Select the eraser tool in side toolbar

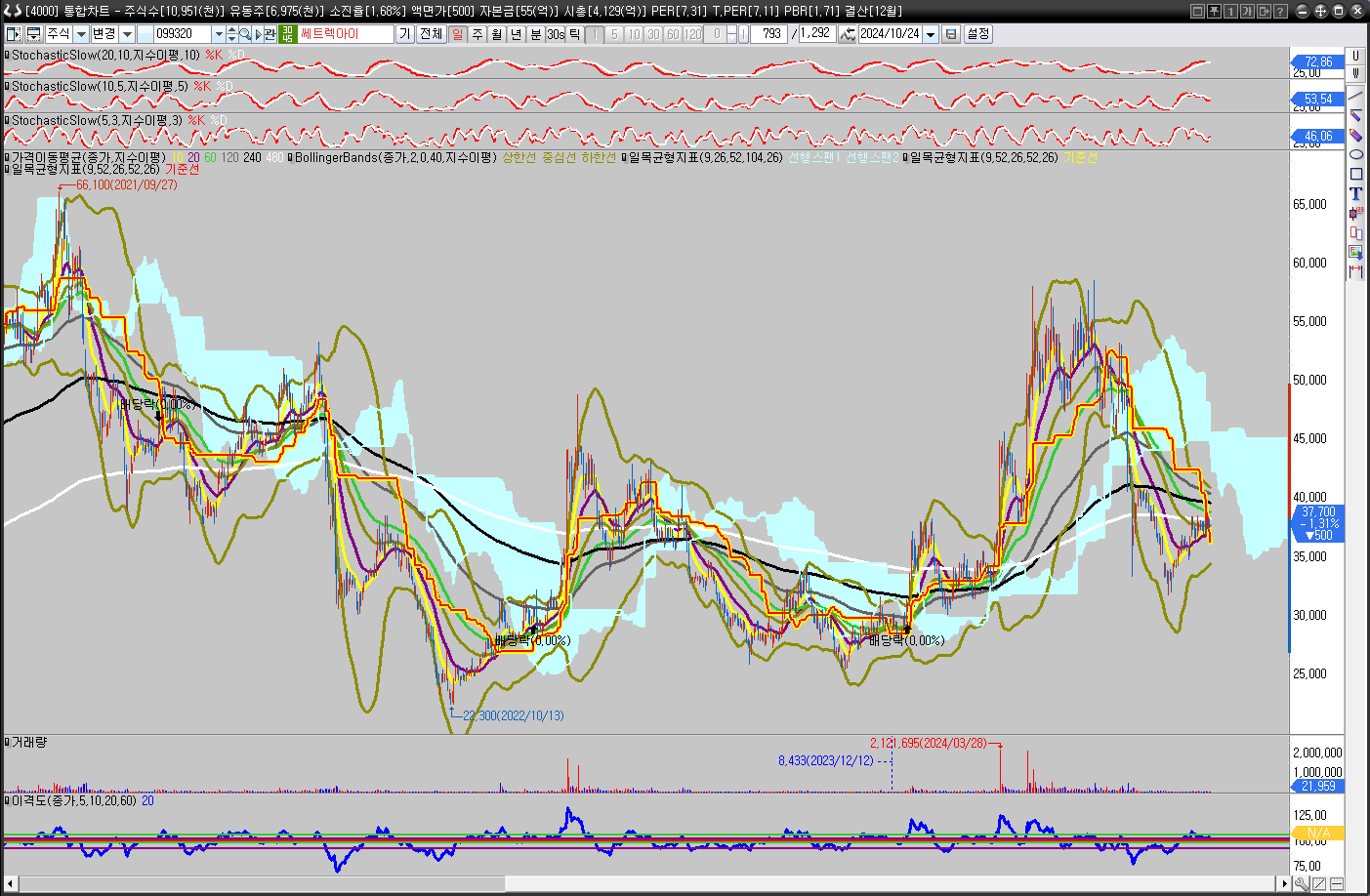pos(1355,135)
